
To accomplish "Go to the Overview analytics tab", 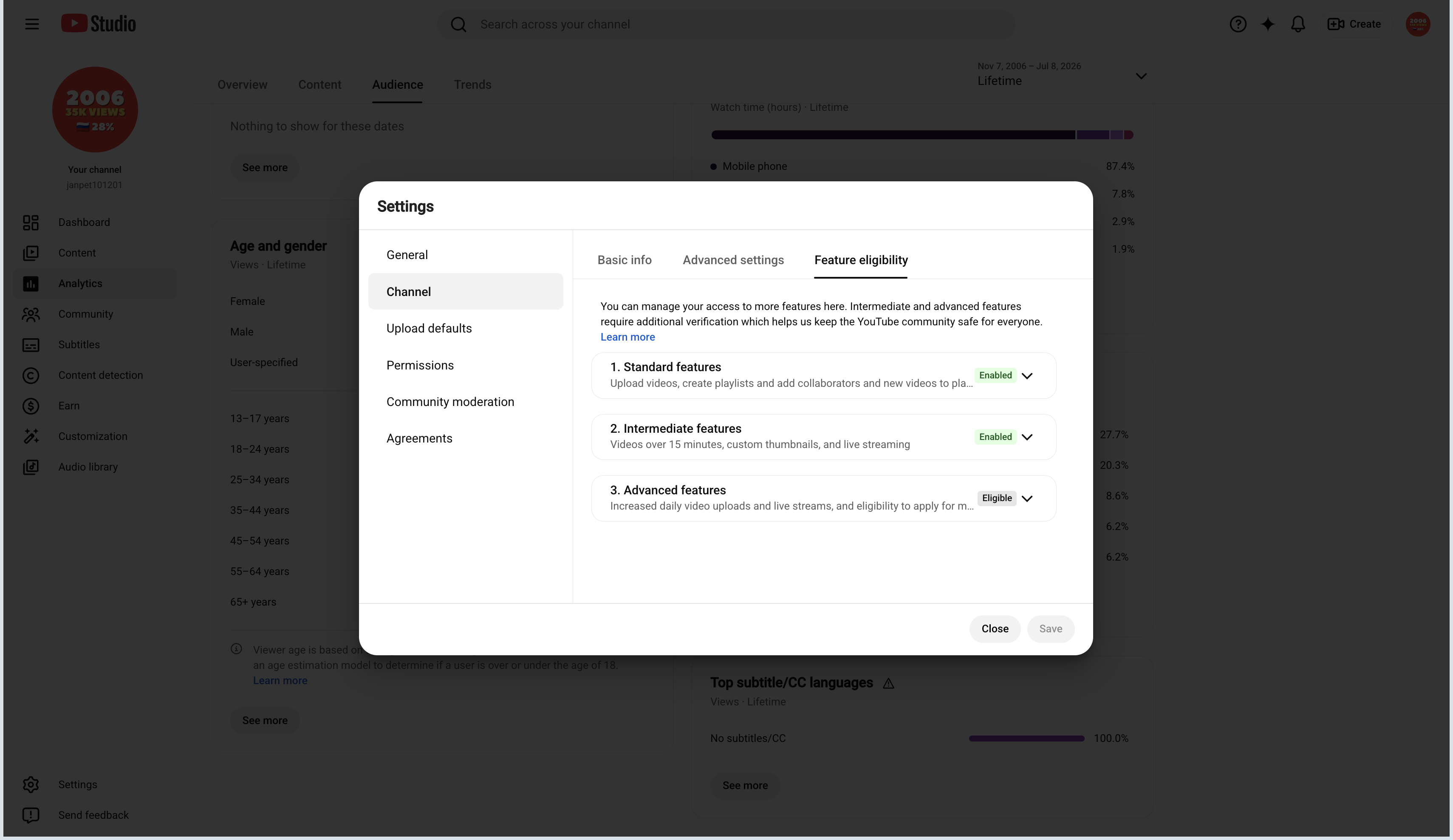I will click(x=242, y=85).
